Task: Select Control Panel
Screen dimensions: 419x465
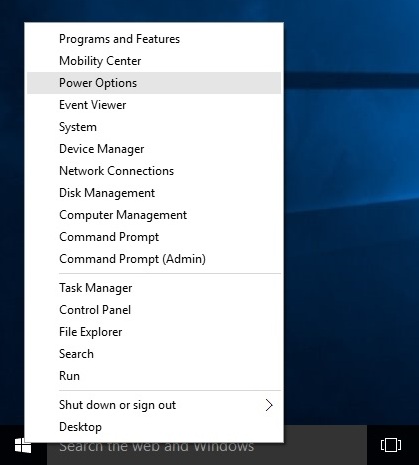Action: pyautogui.click(x=154, y=310)
